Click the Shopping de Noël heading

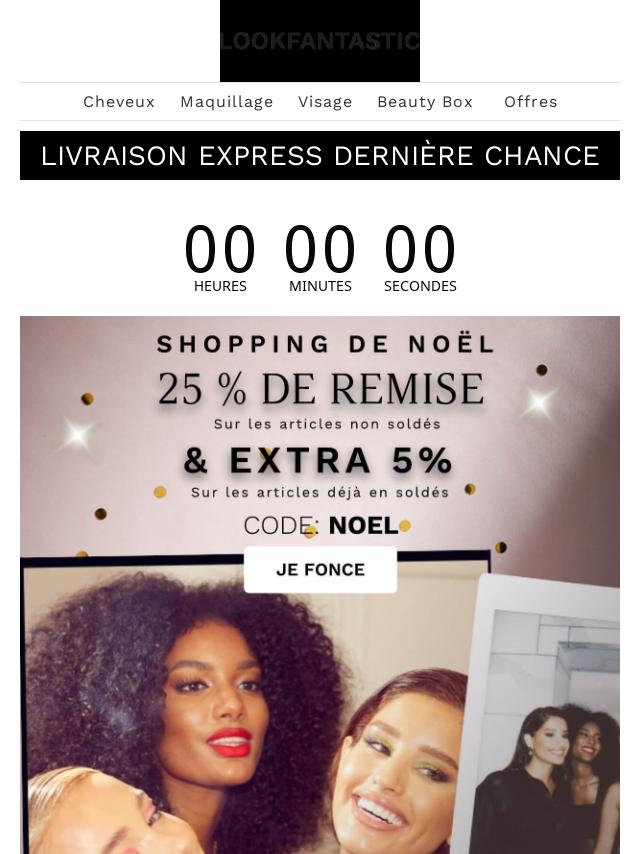pos(325,344)
